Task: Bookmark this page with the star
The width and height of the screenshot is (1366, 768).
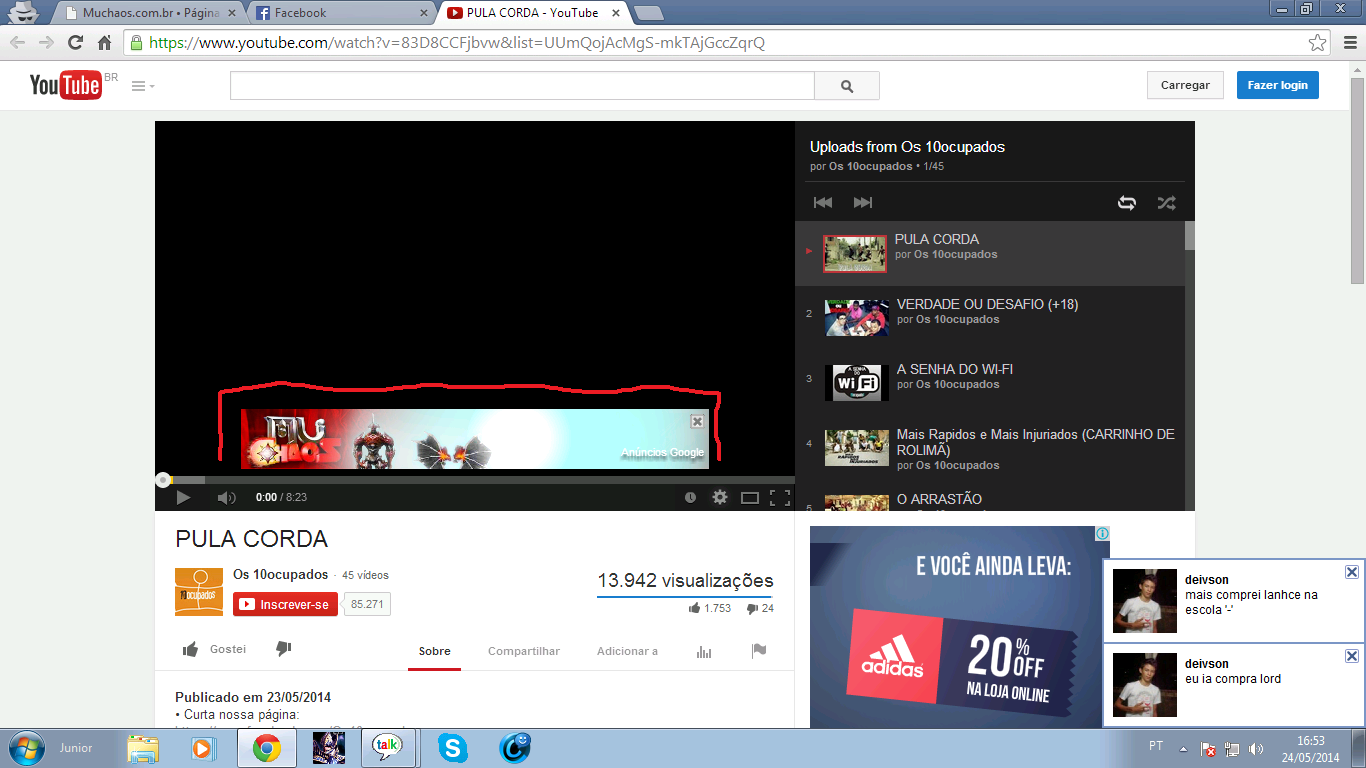Action: (x=1318, y=43)
